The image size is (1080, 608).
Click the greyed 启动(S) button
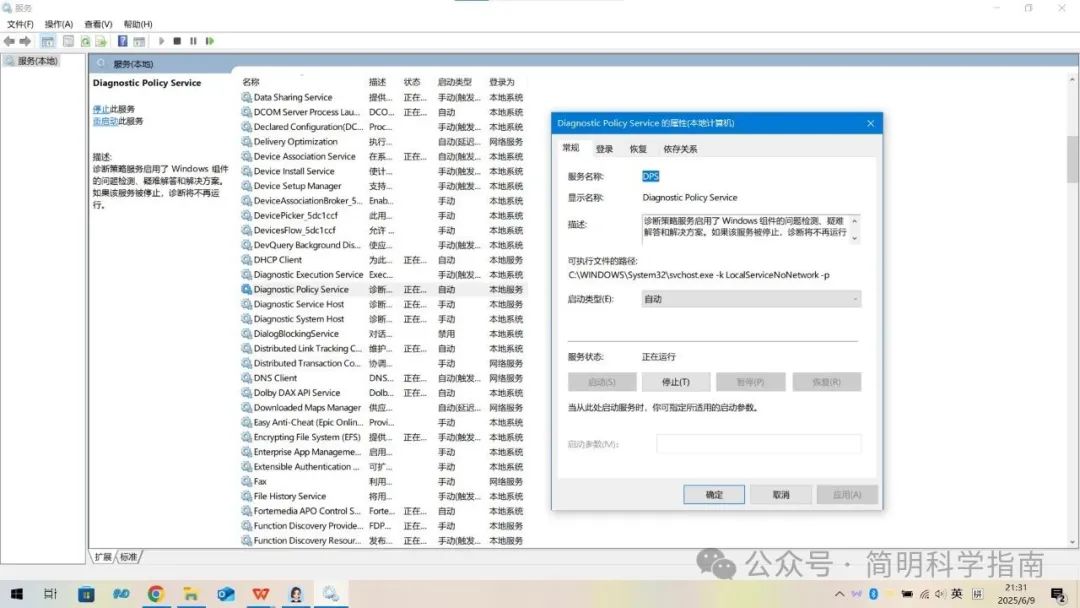click(x=601, y=382)
